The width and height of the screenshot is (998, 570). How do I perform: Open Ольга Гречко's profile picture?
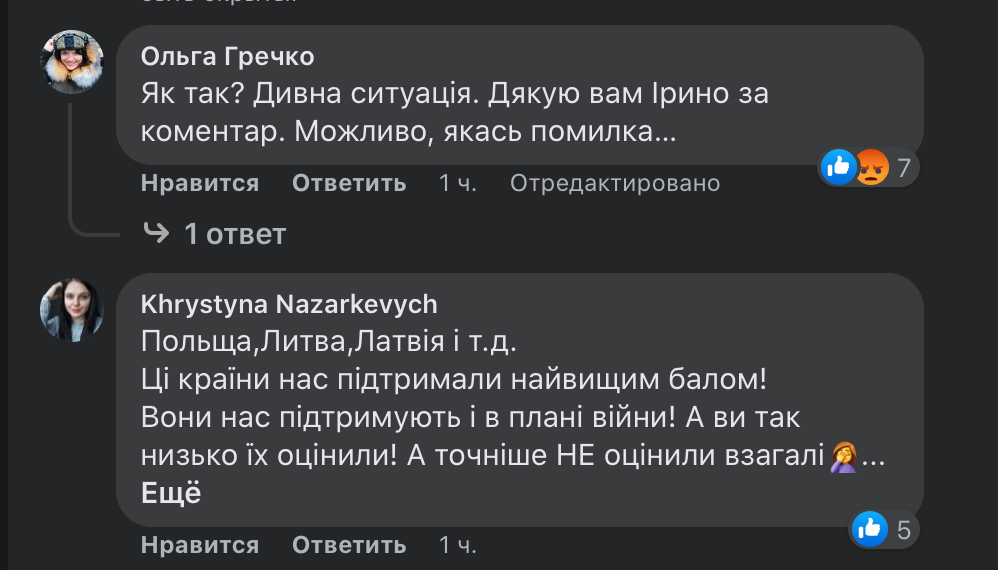pyautogui.click(x=72, y=62)
